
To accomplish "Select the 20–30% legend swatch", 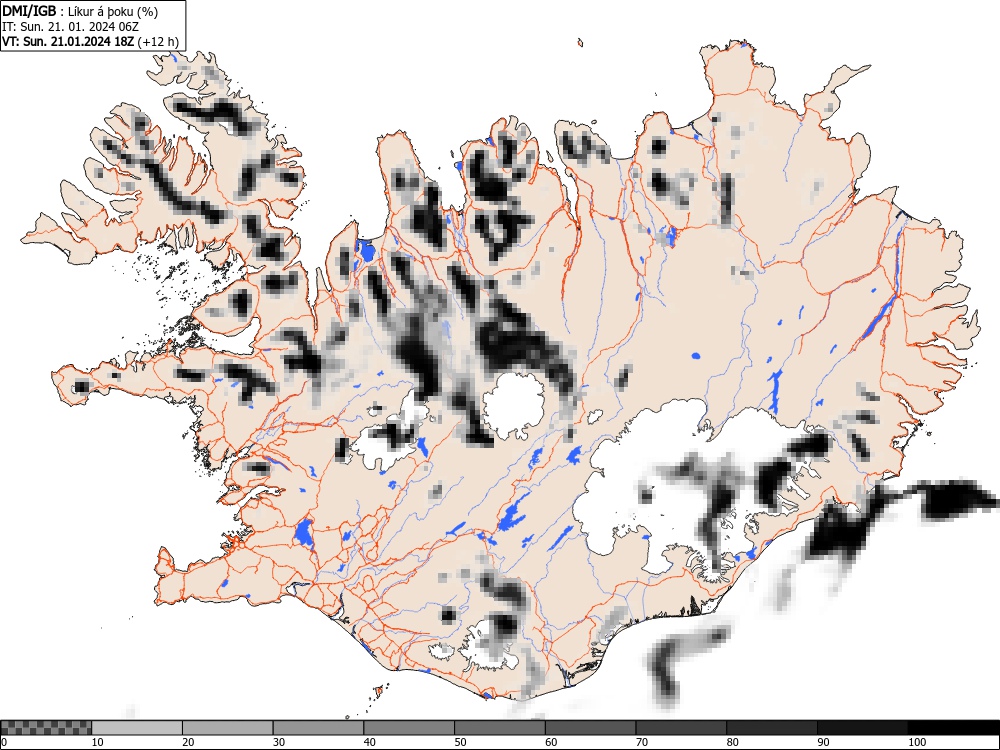I will [x=228, y=728].
